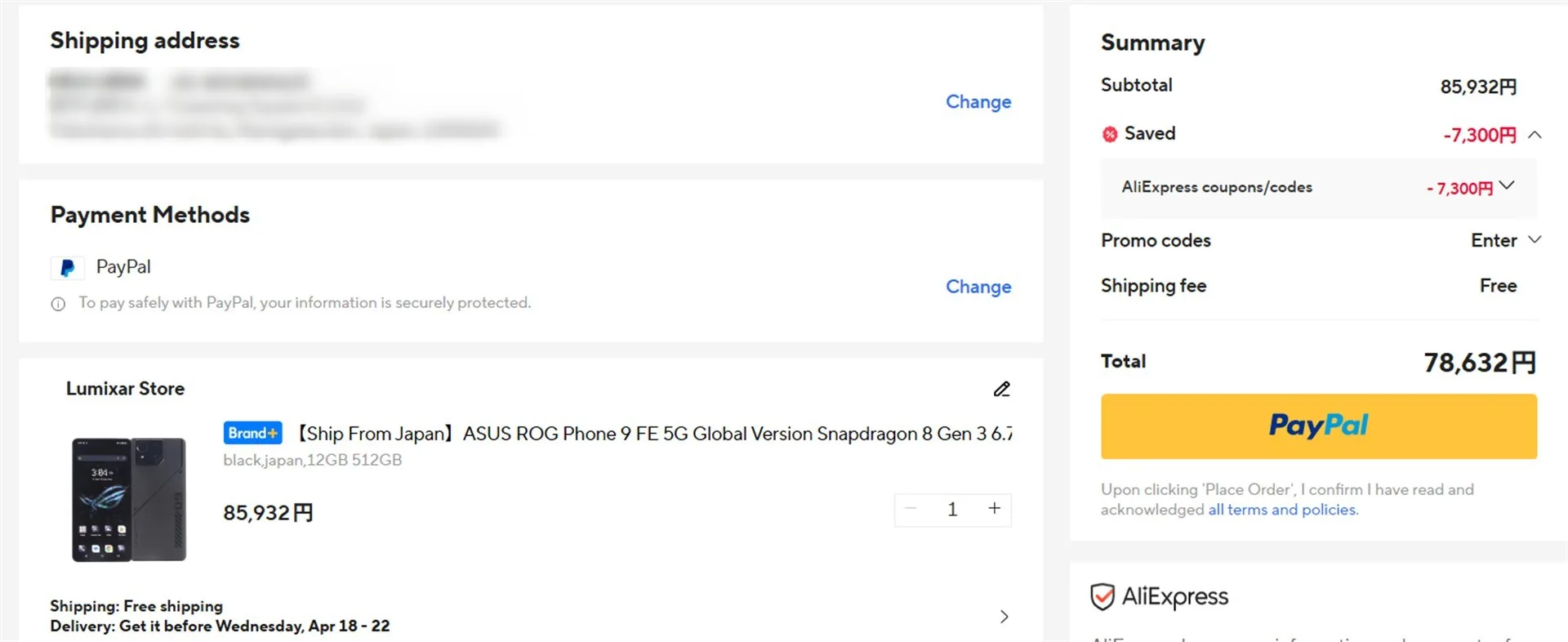Click the edit pencil icon for Lumixar Store
This screenshot has width=1568, height=642.
pyautogui.click(x=1001, y=390)
